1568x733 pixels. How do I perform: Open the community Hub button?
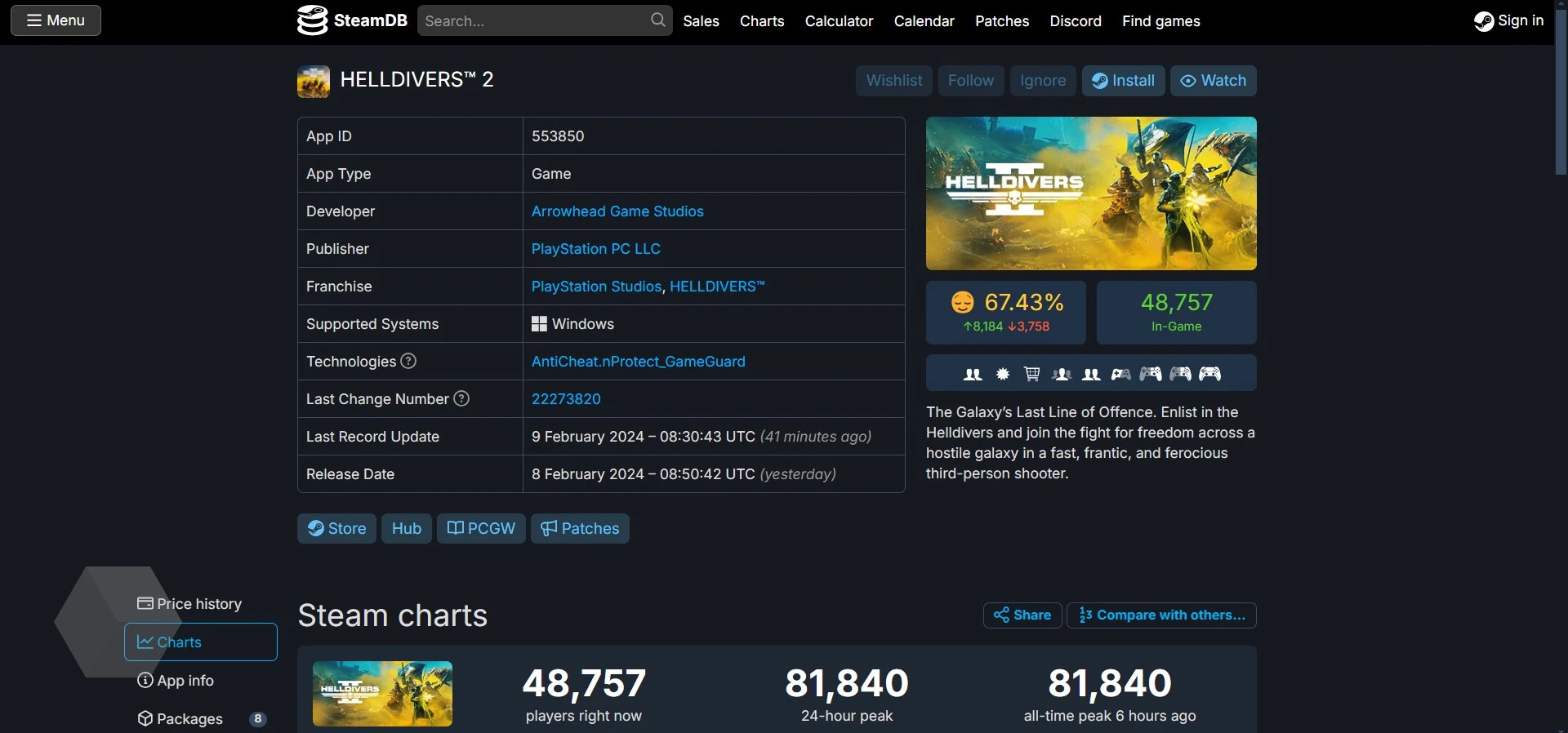pos(407,529)
